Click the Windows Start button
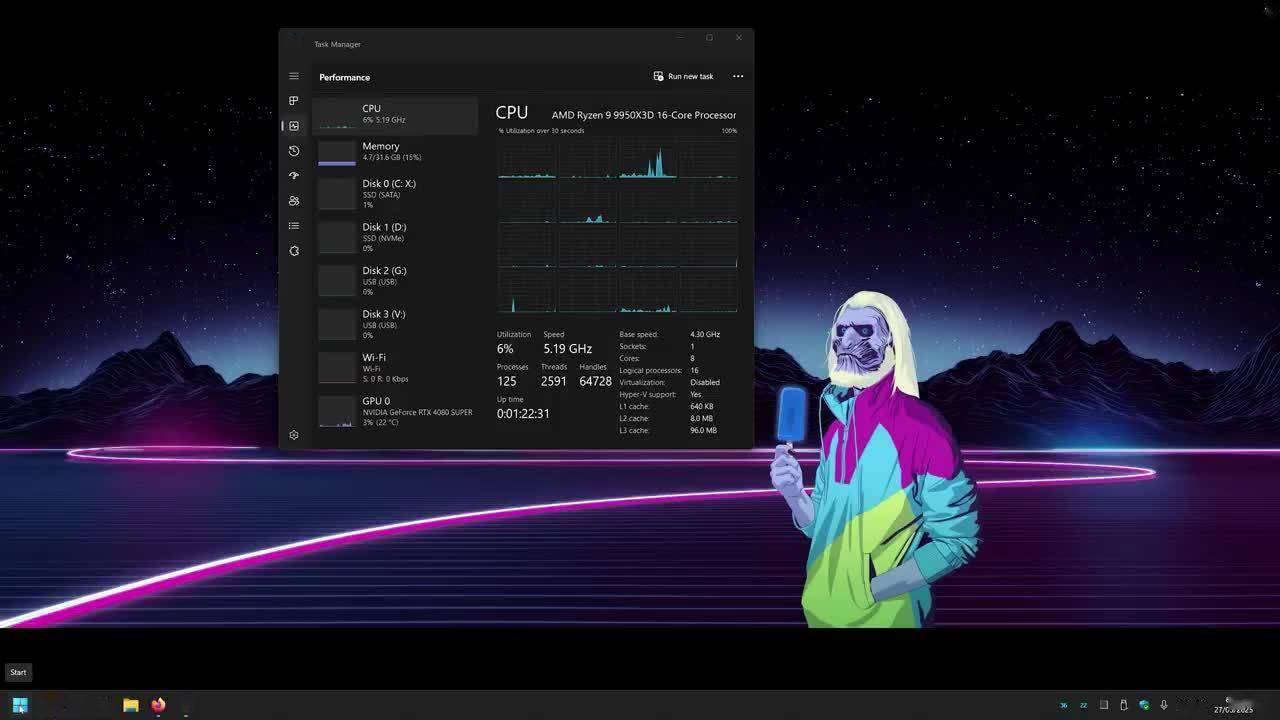Viewport: 1280px width, 720px height. point(20,705)
